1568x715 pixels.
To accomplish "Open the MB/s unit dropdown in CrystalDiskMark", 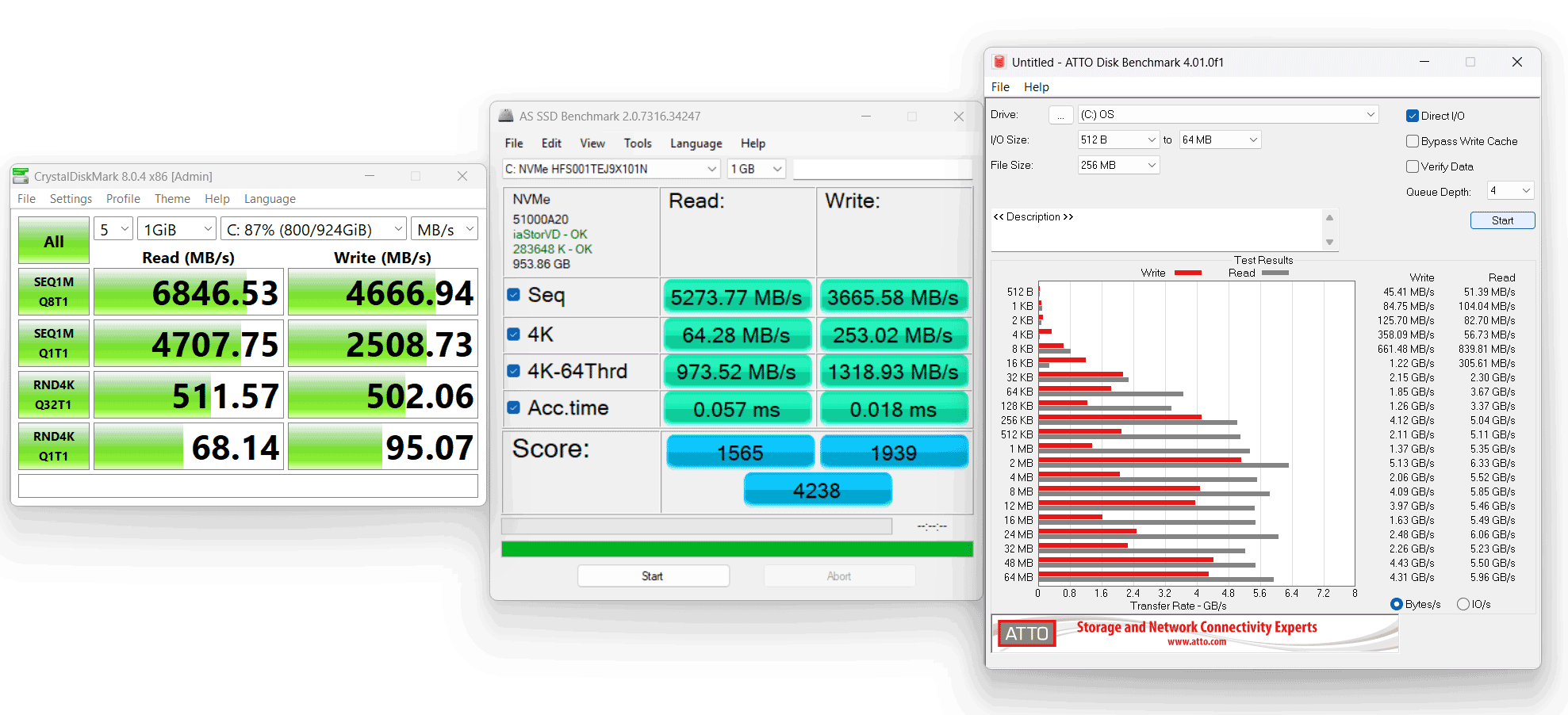I will pyautogui.click(x=444, y=229).
